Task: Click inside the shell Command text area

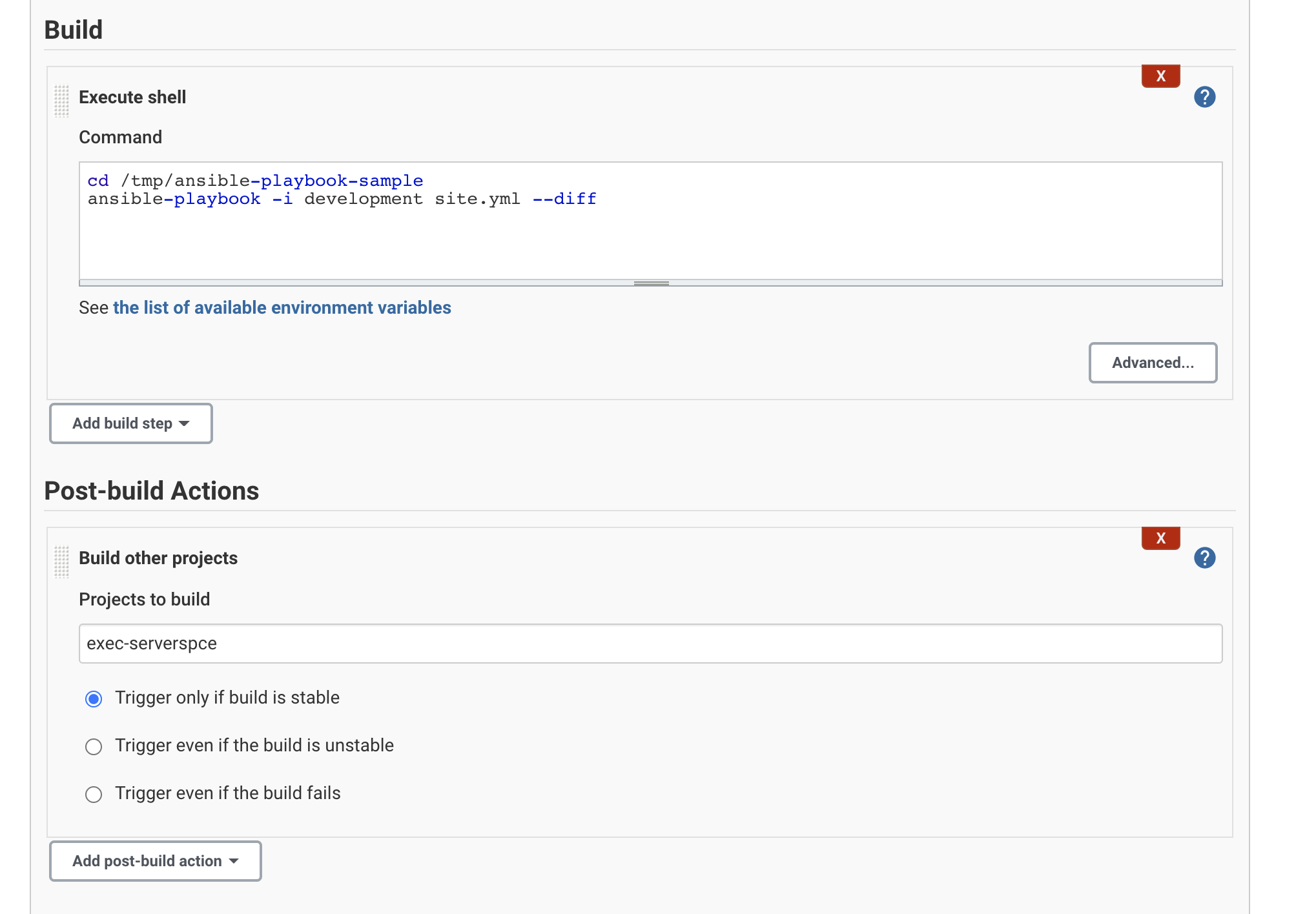Action: tap(650, 239)
